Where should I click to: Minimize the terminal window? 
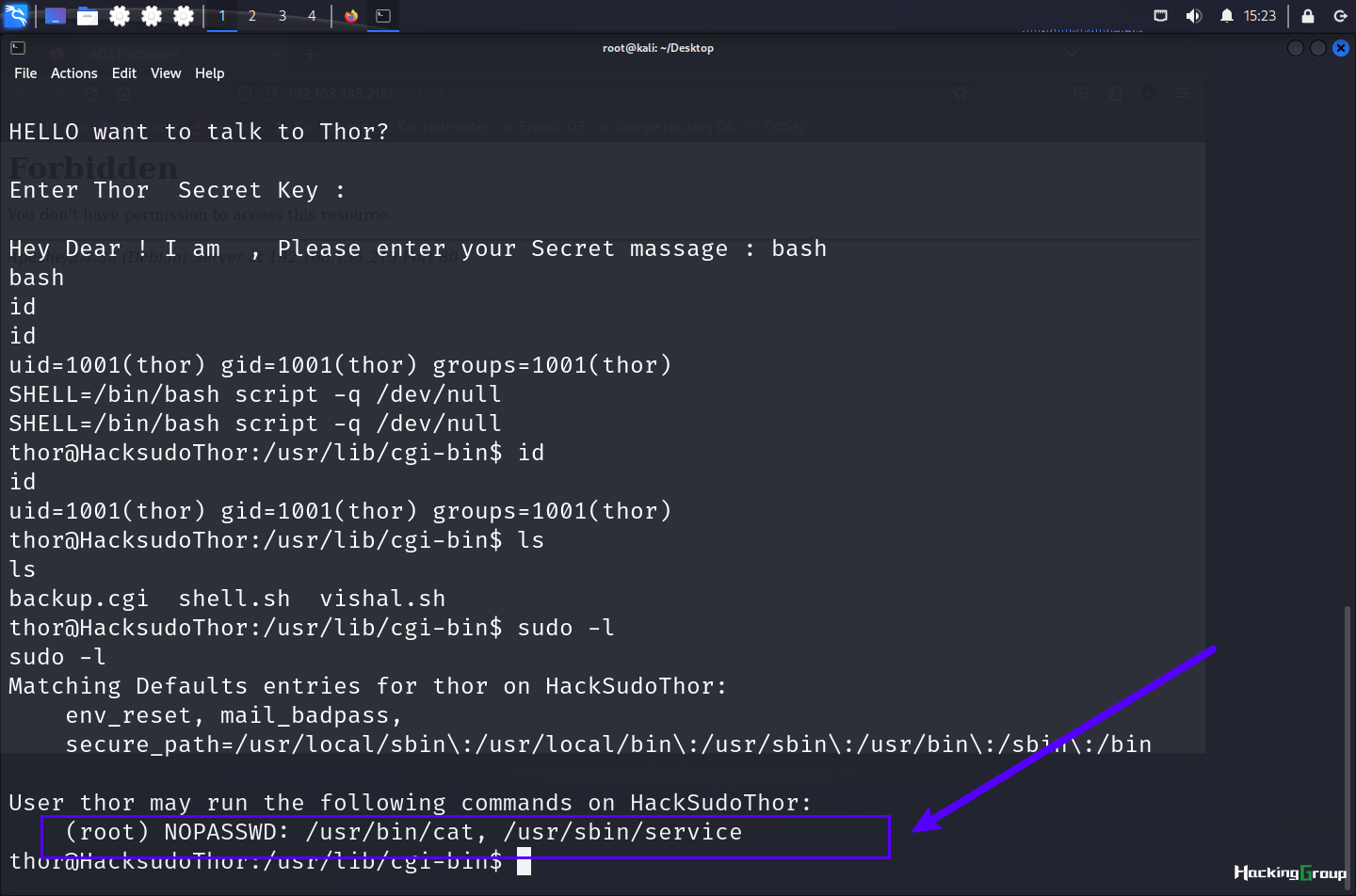pos(1296,48)
